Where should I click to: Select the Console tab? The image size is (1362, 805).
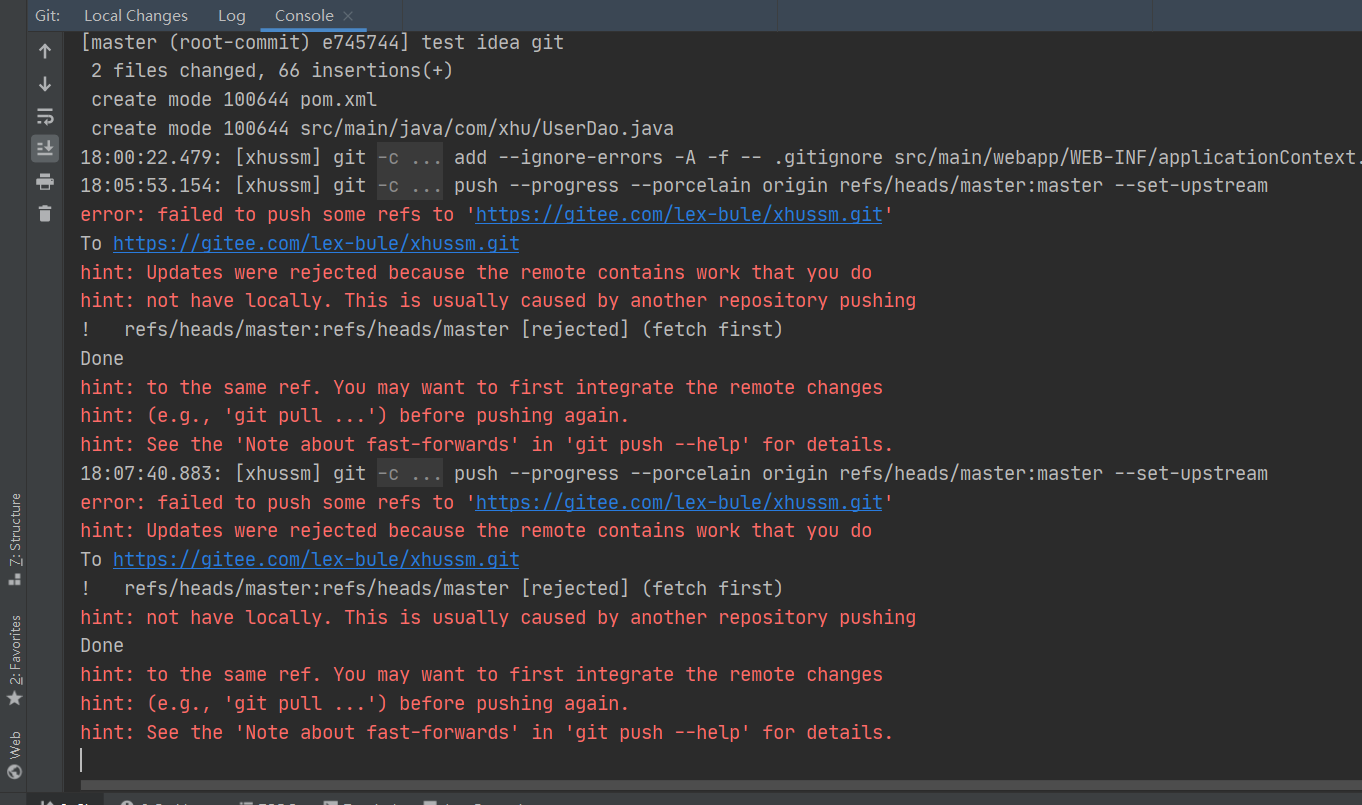point(305,16)
